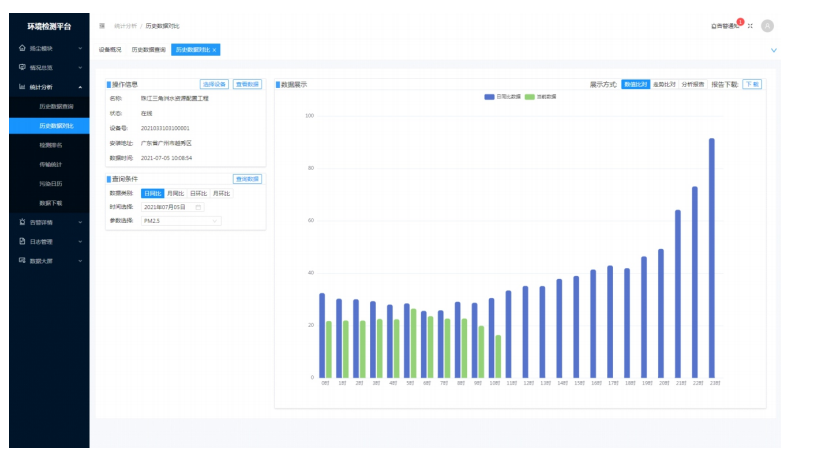Viewport: 816px width, 457px height.
Task: Collapse the 统计分析 sidebar menu
Action: click(x=50, y=87)
